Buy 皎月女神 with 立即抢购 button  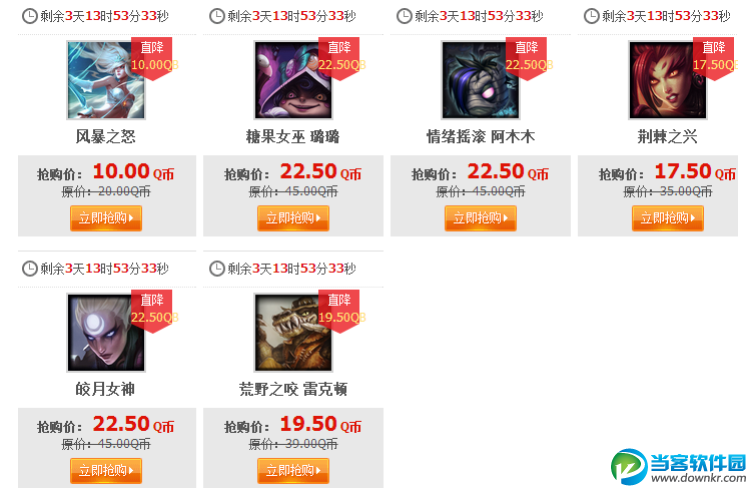(106, 471)
